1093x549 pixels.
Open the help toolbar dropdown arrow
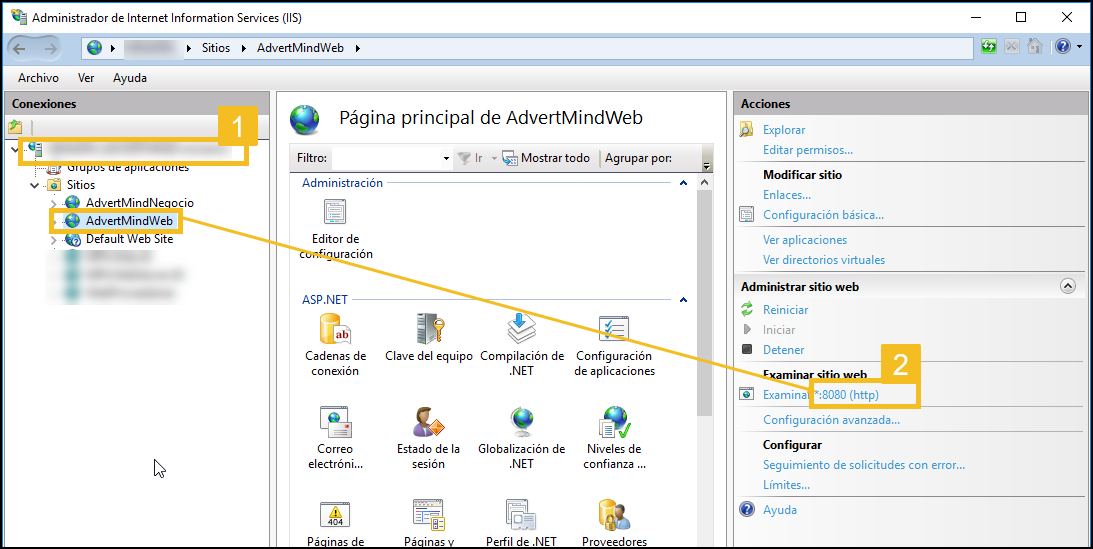point(1080,47)
